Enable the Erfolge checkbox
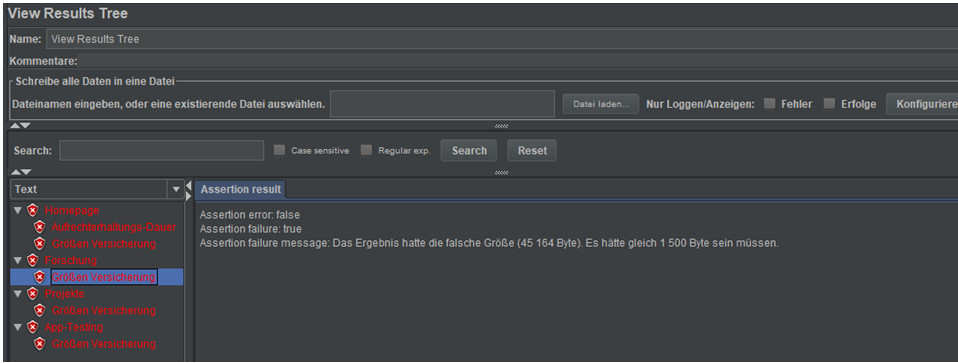 (x=829, y=103)
